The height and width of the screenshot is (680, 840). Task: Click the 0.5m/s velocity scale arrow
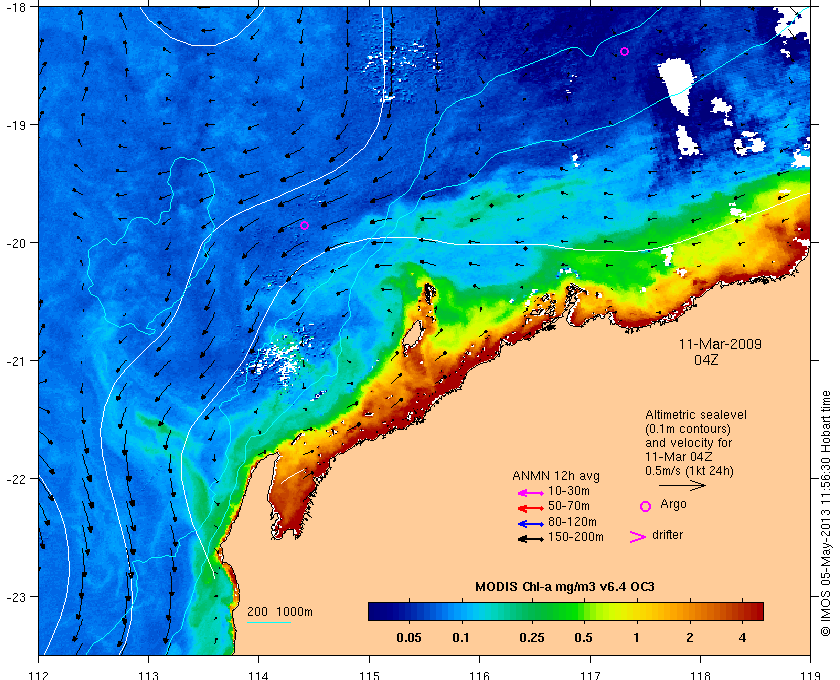click(x=682, y=486)
